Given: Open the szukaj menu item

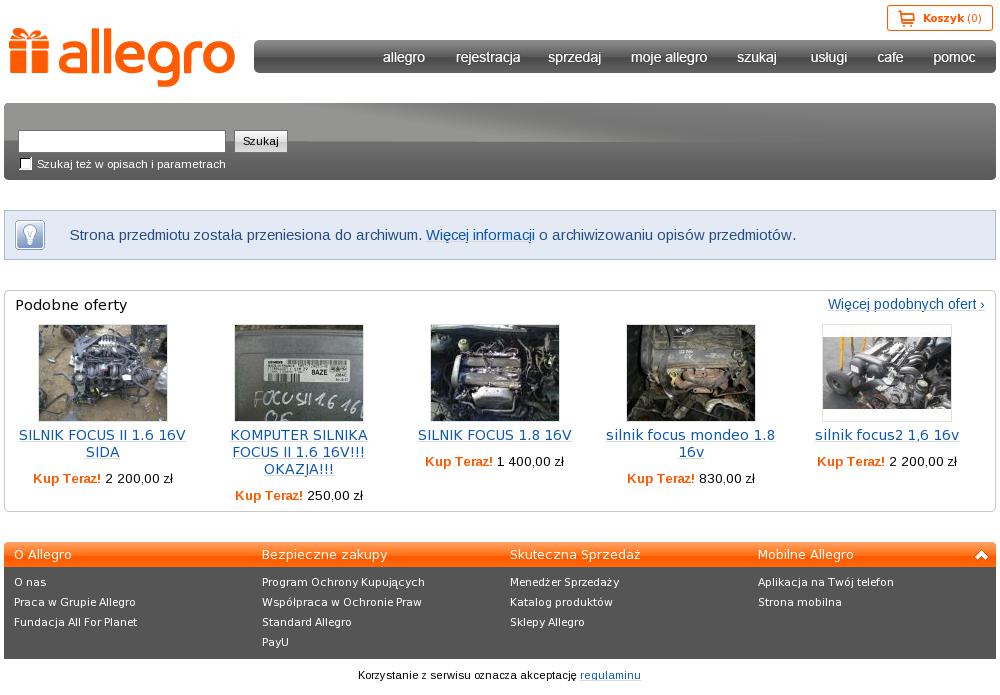Looking at the screenshot, I should tap(757, 57).
